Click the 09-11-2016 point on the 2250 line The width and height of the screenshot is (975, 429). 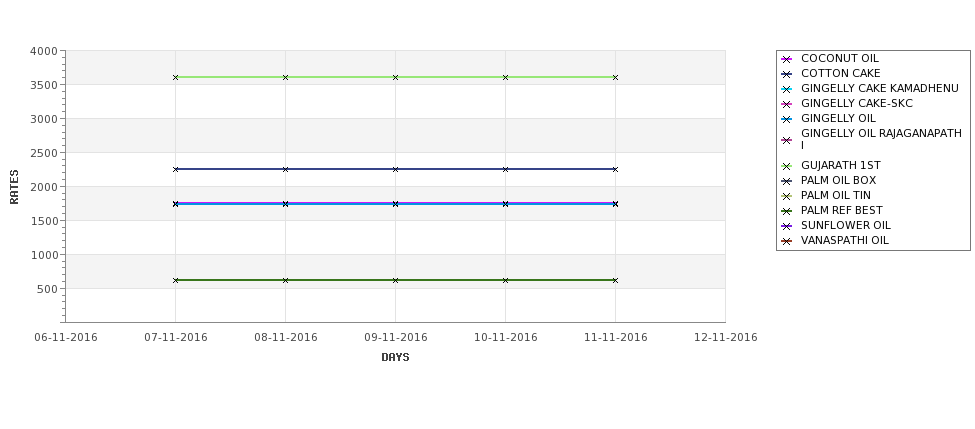click(x=395, y=169)
